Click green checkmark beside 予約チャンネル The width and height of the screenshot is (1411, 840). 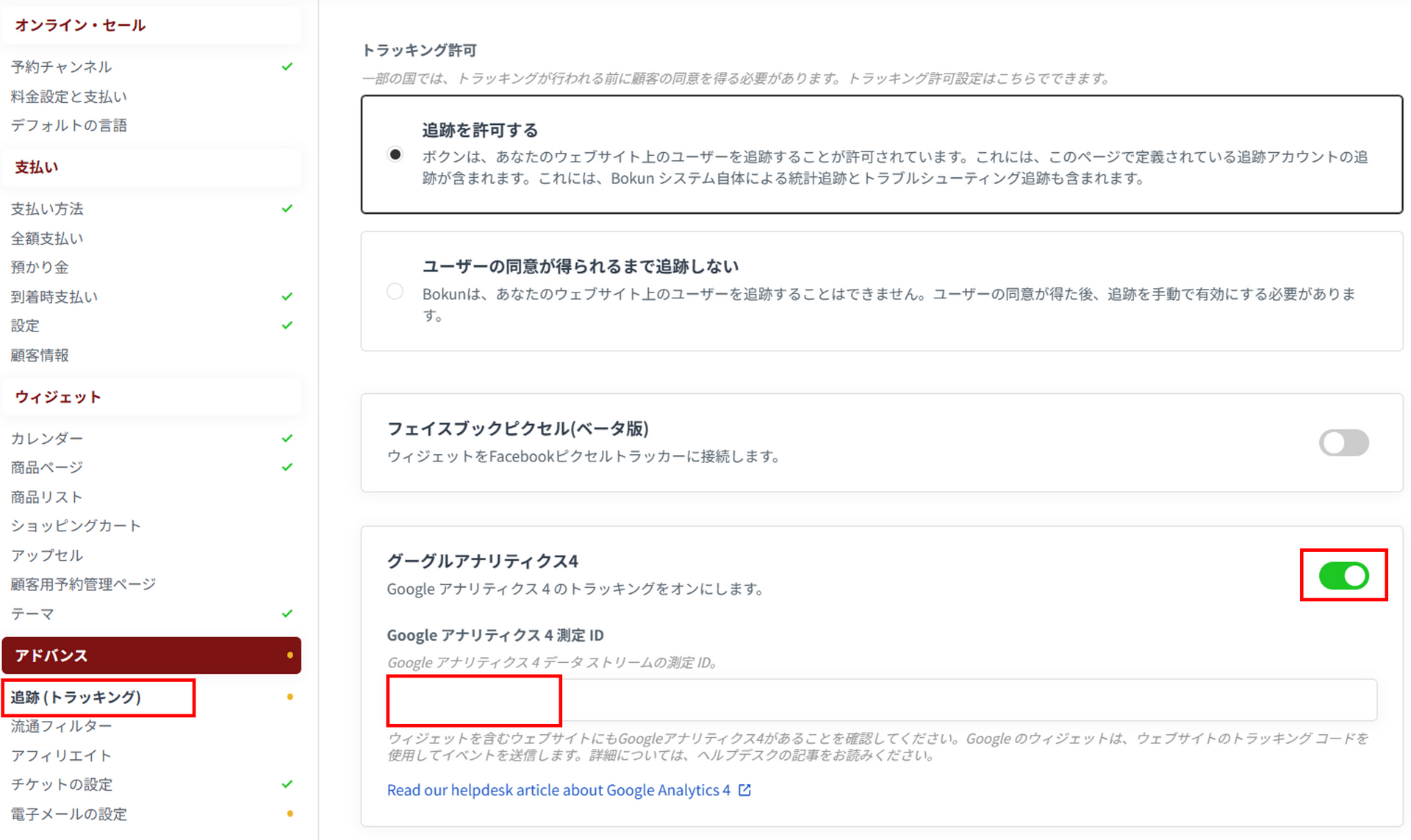[287, 67]
